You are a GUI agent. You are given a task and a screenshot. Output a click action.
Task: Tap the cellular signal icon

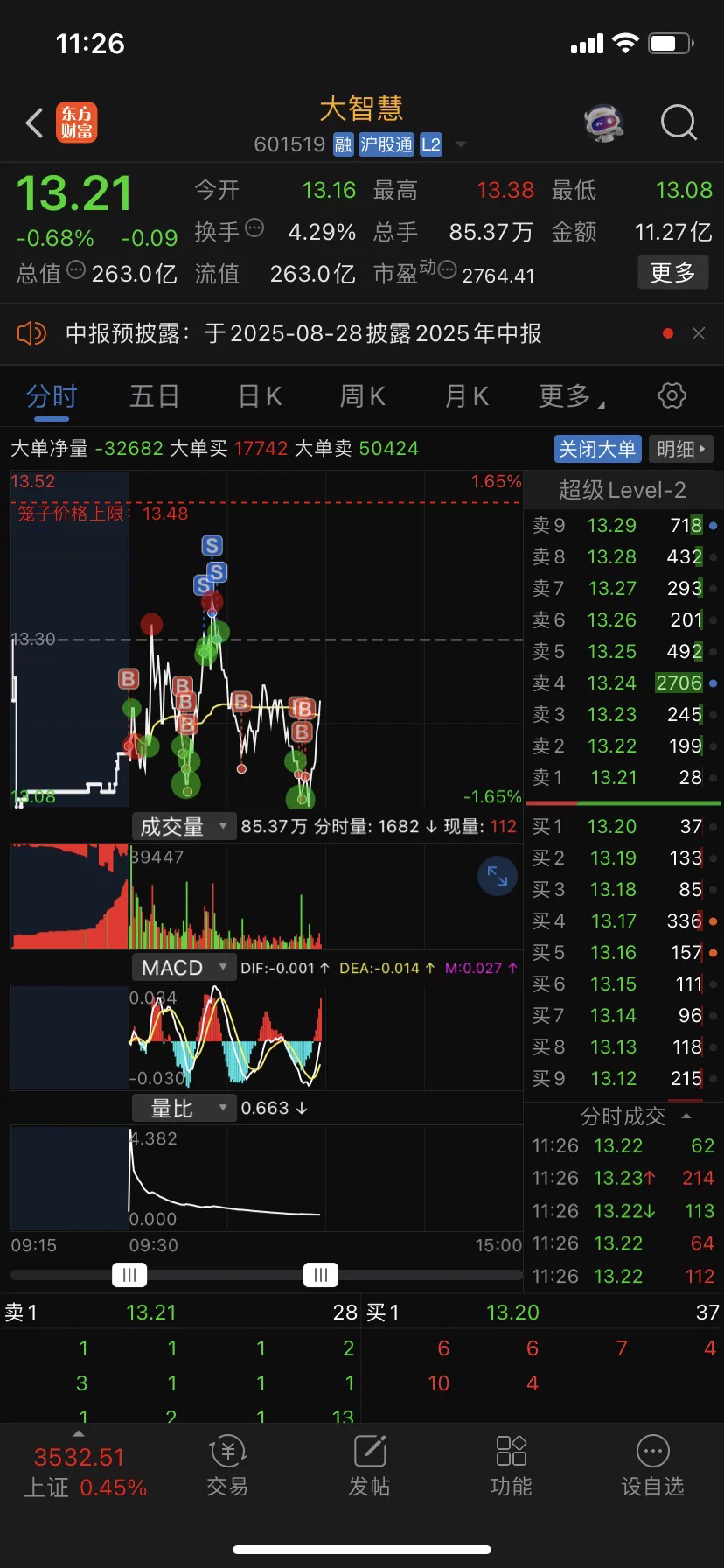587,44
